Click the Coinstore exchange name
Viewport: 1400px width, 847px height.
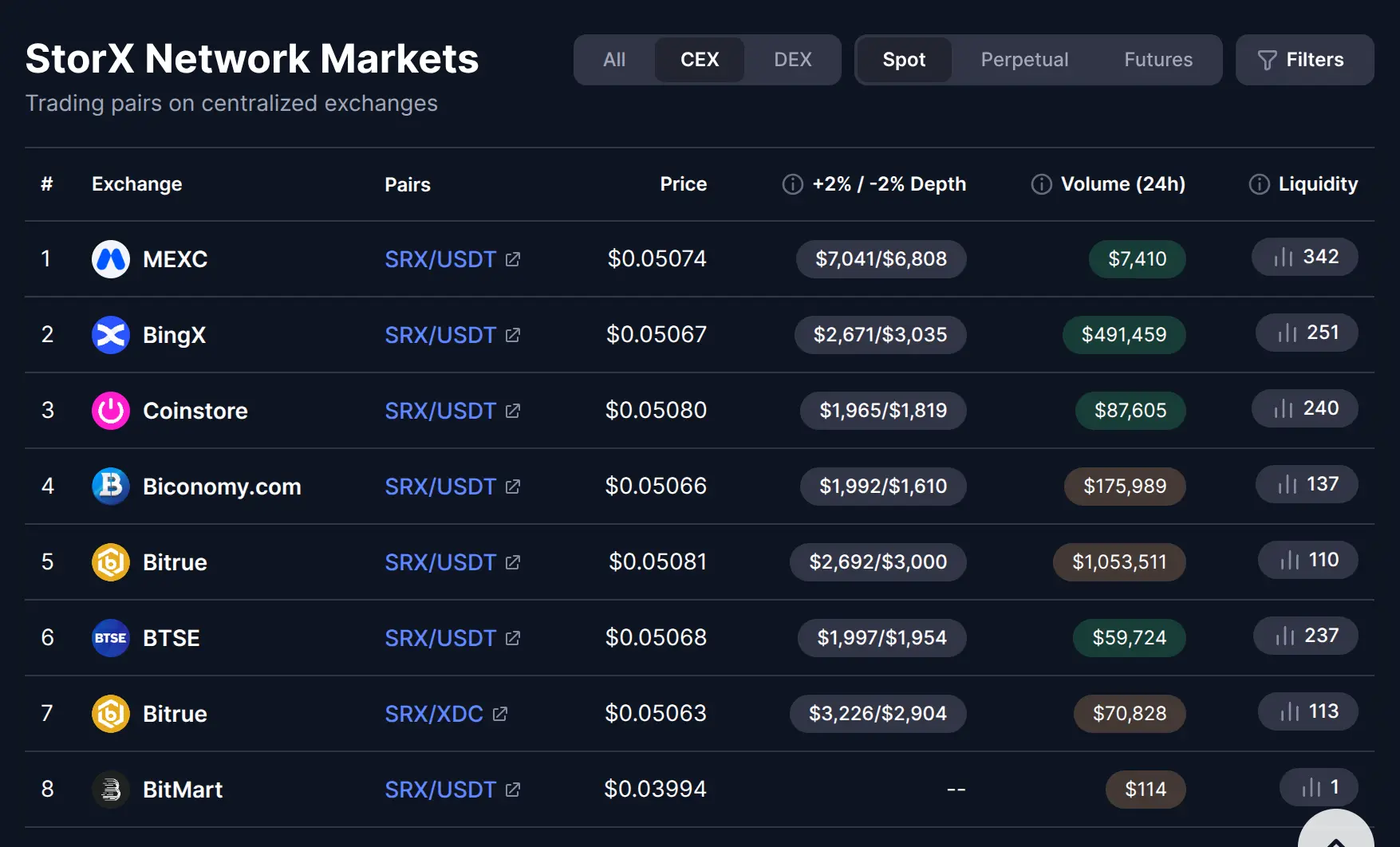coord(195,411)
